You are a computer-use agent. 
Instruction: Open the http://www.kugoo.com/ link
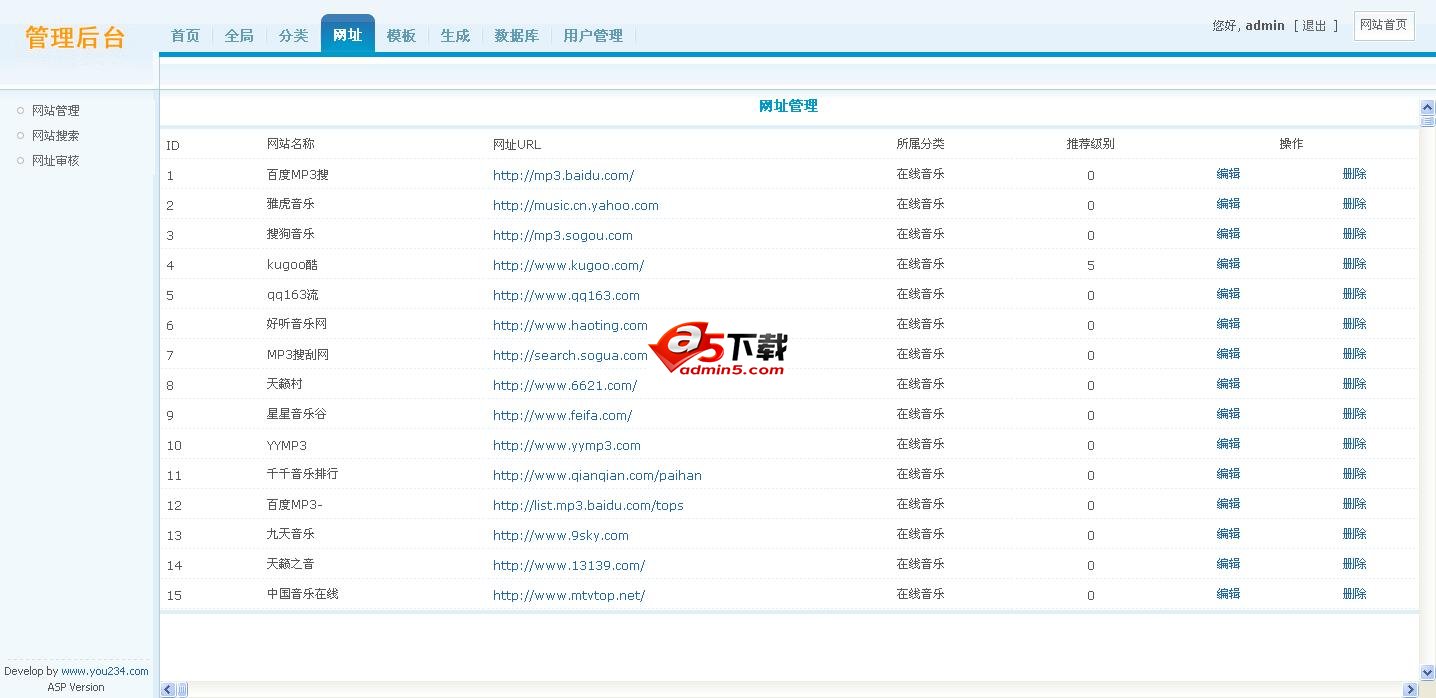[568, 265]
